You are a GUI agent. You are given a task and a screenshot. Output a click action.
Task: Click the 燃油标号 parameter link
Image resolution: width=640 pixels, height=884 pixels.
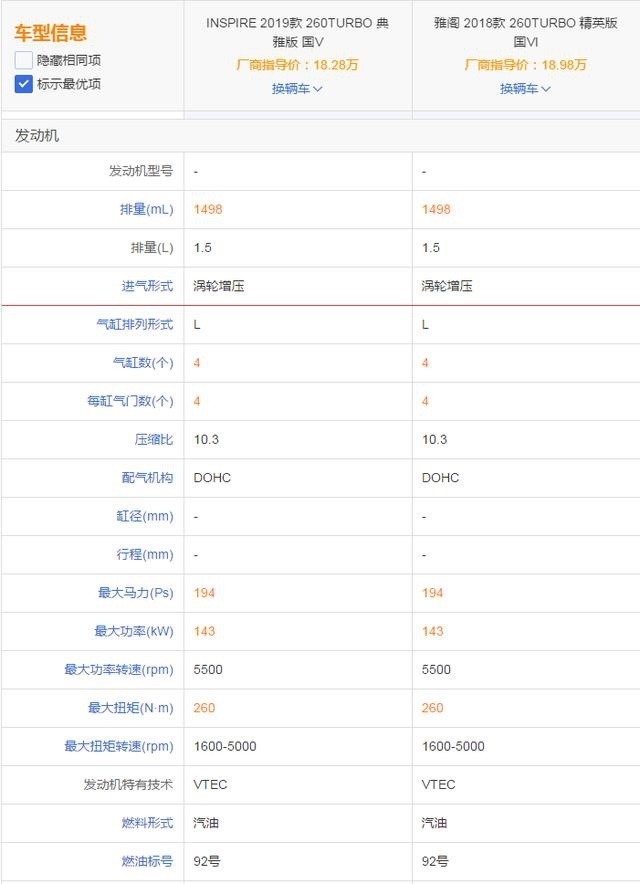[x=147, y=861]
